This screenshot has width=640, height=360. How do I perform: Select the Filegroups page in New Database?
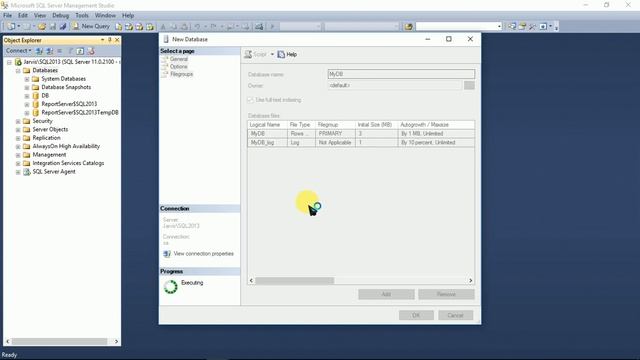[181, 74]
